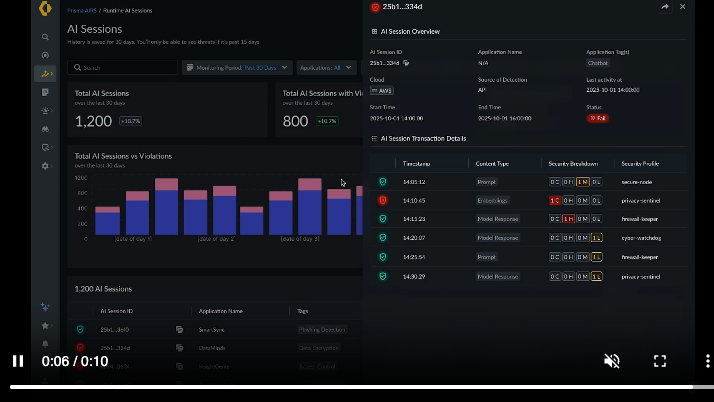714x402 pixels.
Task: Open the settings gear in sidebar
Action: point(45,166)
